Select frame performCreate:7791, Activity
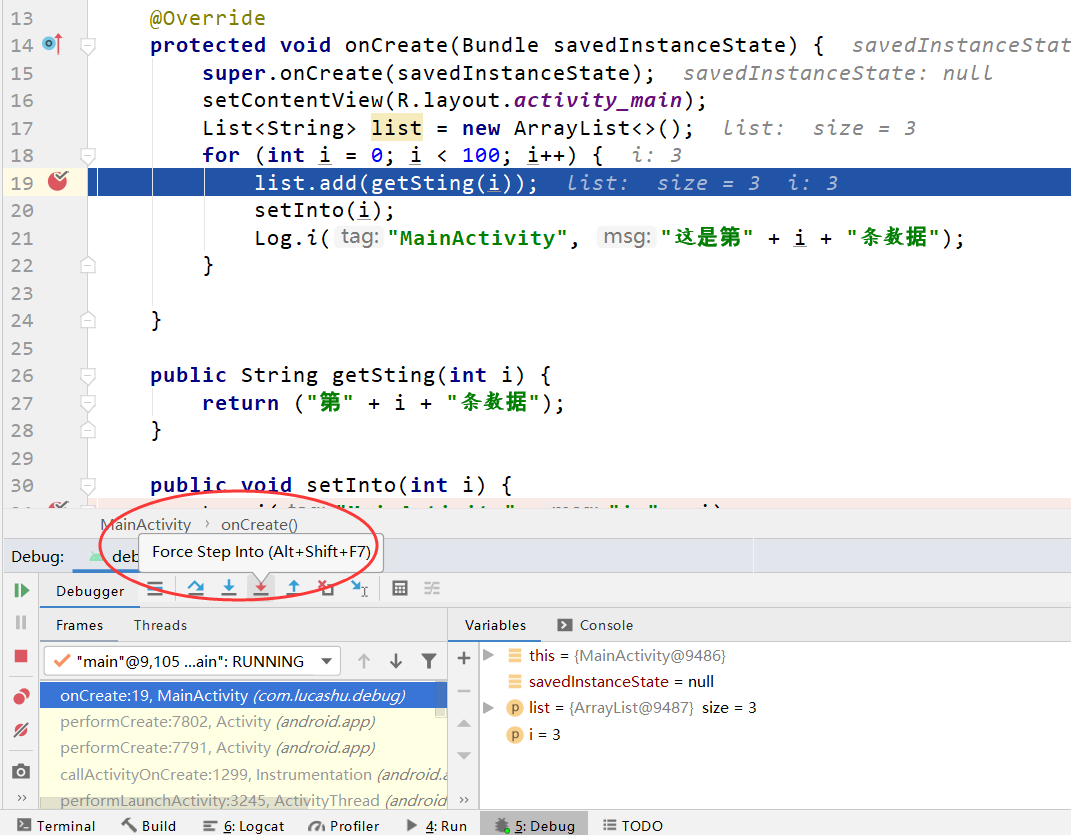Image resolution: width=1071 pixels, height=835 pixels. coord(242,748)
